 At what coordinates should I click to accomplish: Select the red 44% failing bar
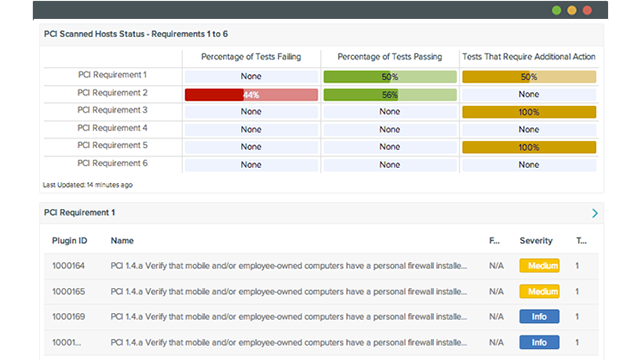tap(251, 95)
